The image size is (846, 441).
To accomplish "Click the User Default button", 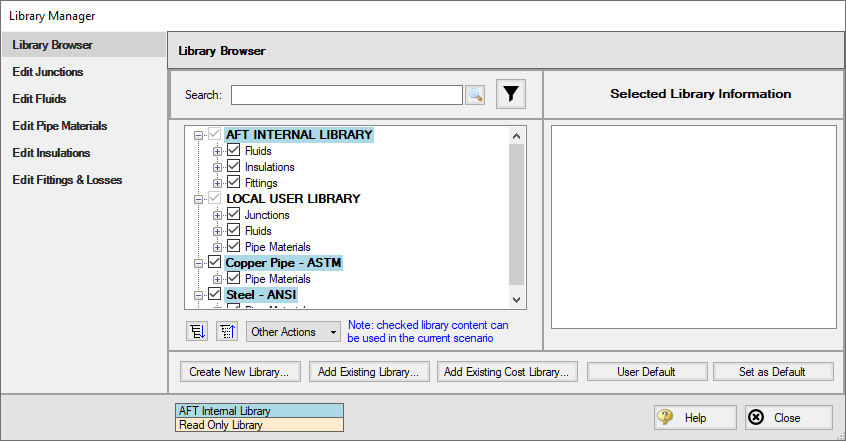I will tap(646, 372).
